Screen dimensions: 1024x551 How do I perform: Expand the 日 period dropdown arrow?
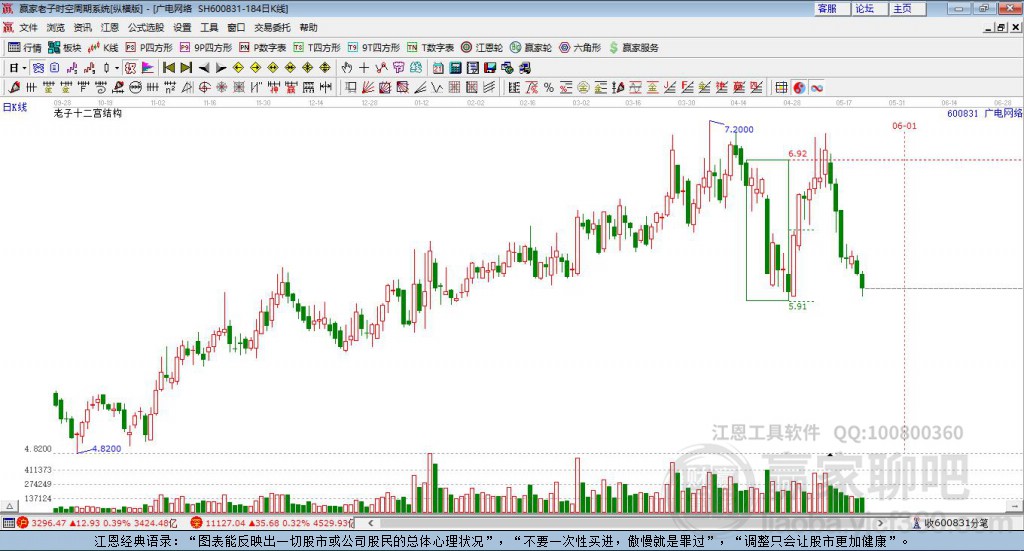tap(24, 68)
